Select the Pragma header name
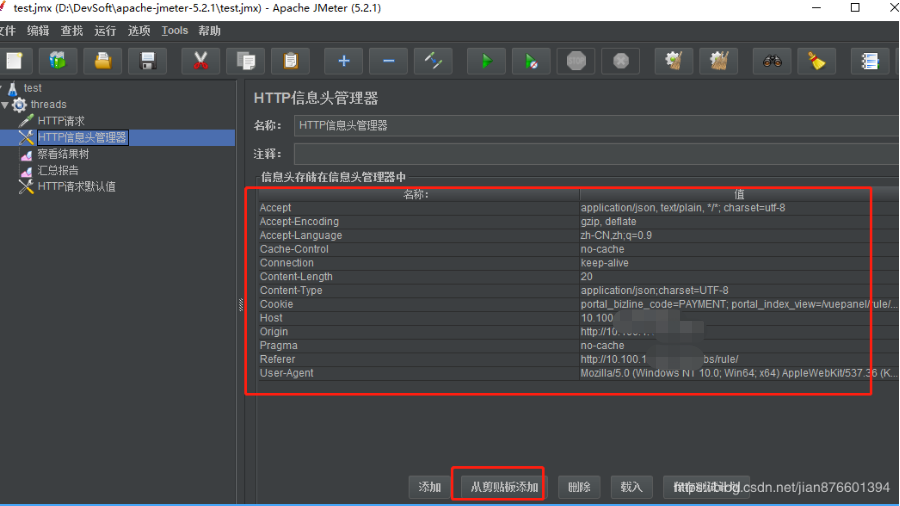This screenshot has height=506, width=900. [278, 345]
